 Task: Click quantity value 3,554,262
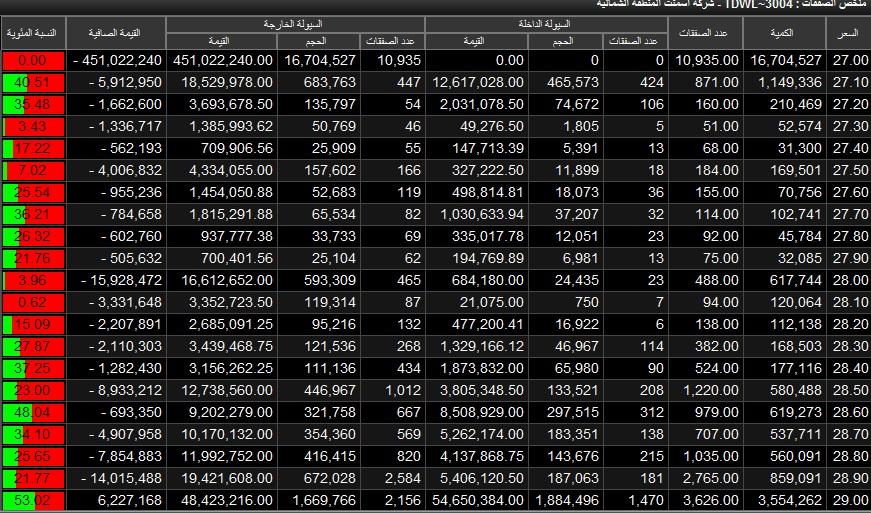(x=784, y=500)
